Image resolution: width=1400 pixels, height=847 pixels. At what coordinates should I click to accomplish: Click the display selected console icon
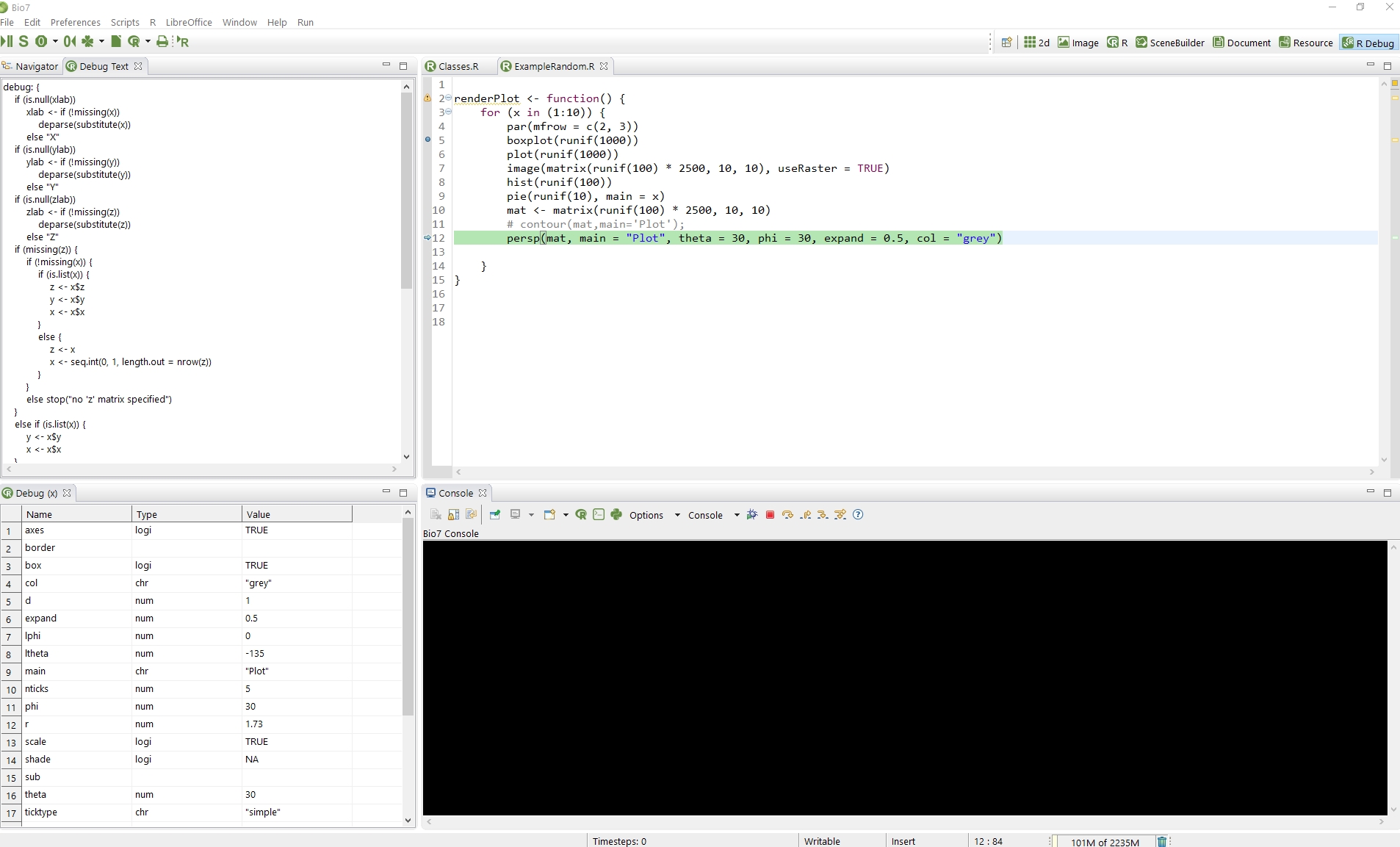(516, 515)
